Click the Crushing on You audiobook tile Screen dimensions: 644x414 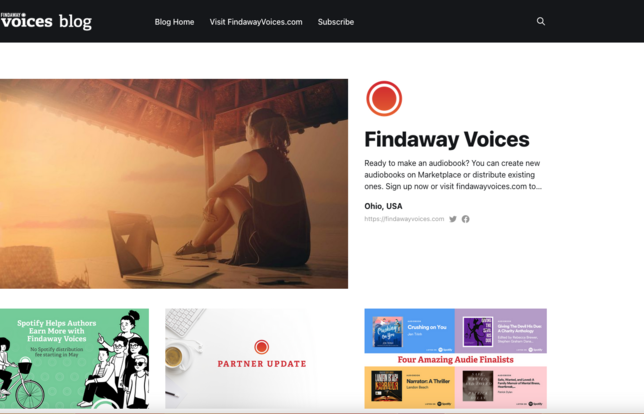click(x=409, y=331)
